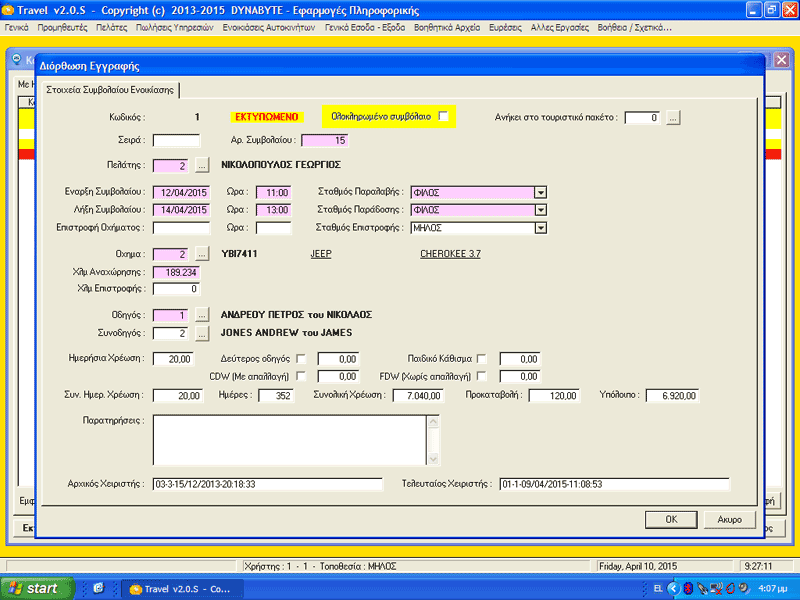Select Στοιχεία Συμβολαίου Ενοικίασης tab
The image size is (800, 600).
pyautogui.click(x=110, y=90)
